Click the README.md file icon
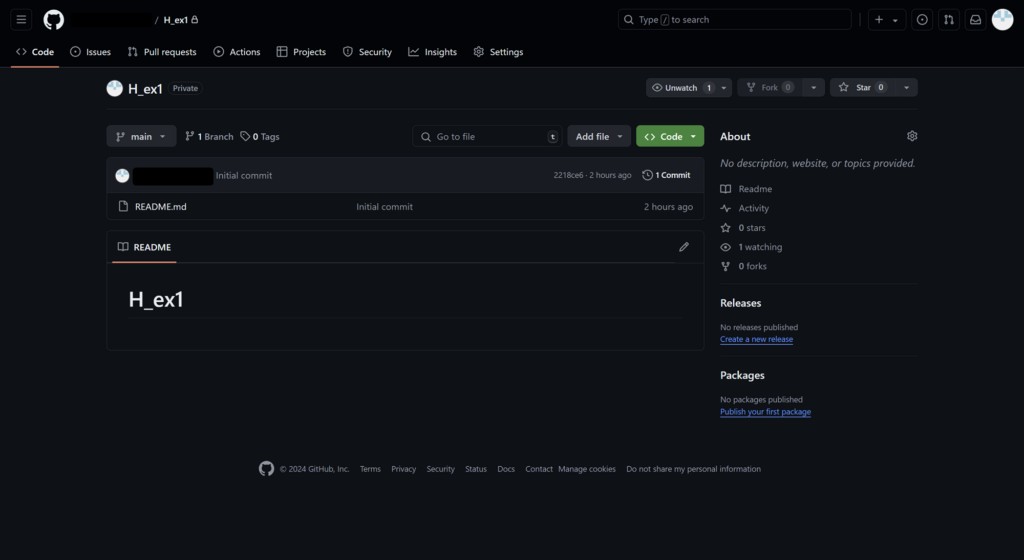The height and width of the screenshot is (560, 1024). click(x=123, y=206)
